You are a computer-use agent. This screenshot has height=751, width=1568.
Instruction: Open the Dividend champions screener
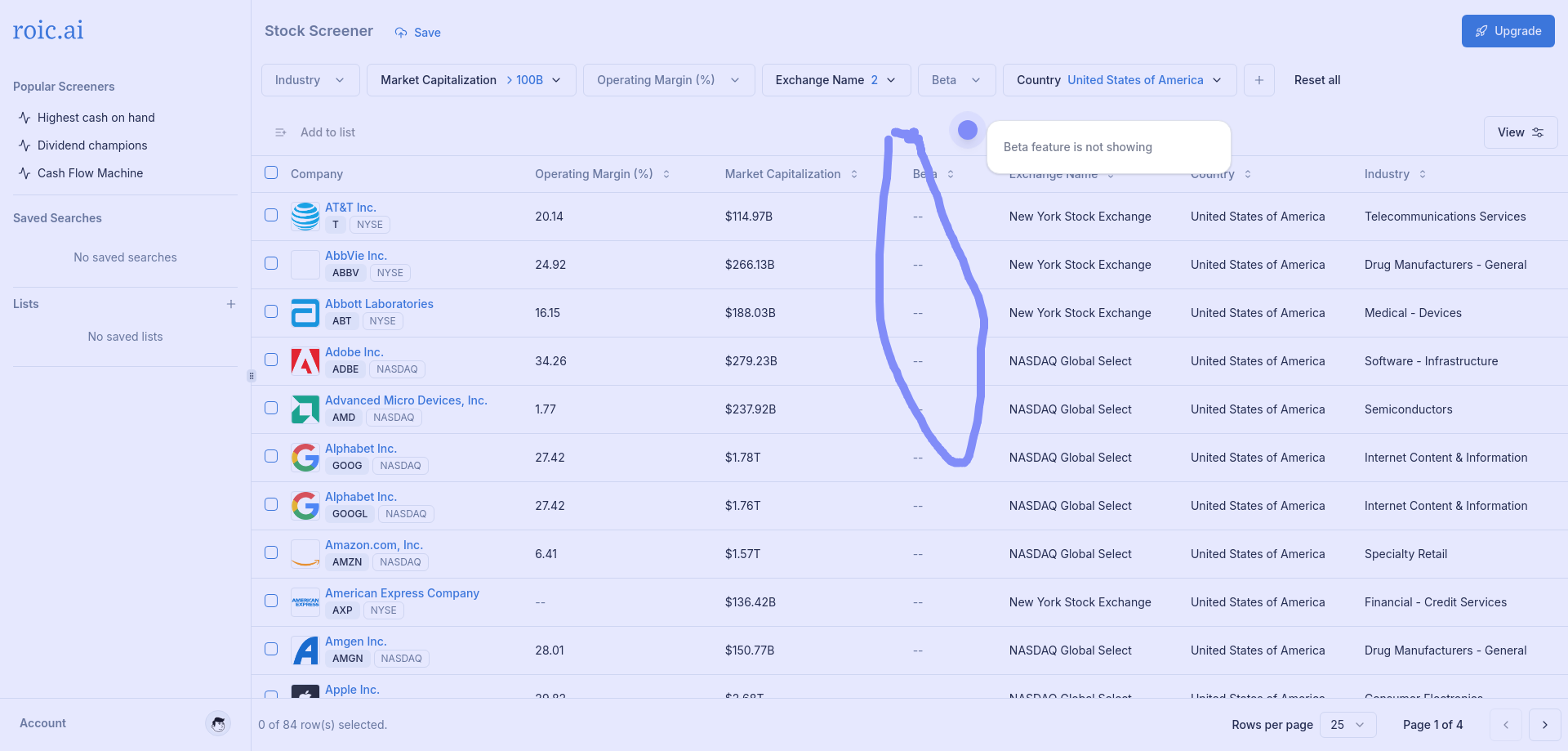click(x=92, y=145)
